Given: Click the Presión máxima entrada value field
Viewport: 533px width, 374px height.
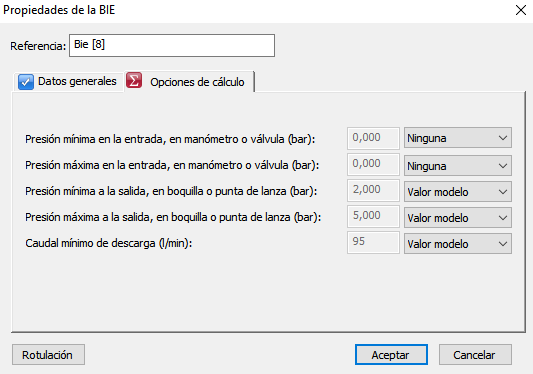Looking at the screenshot, I should pos(373,164).
